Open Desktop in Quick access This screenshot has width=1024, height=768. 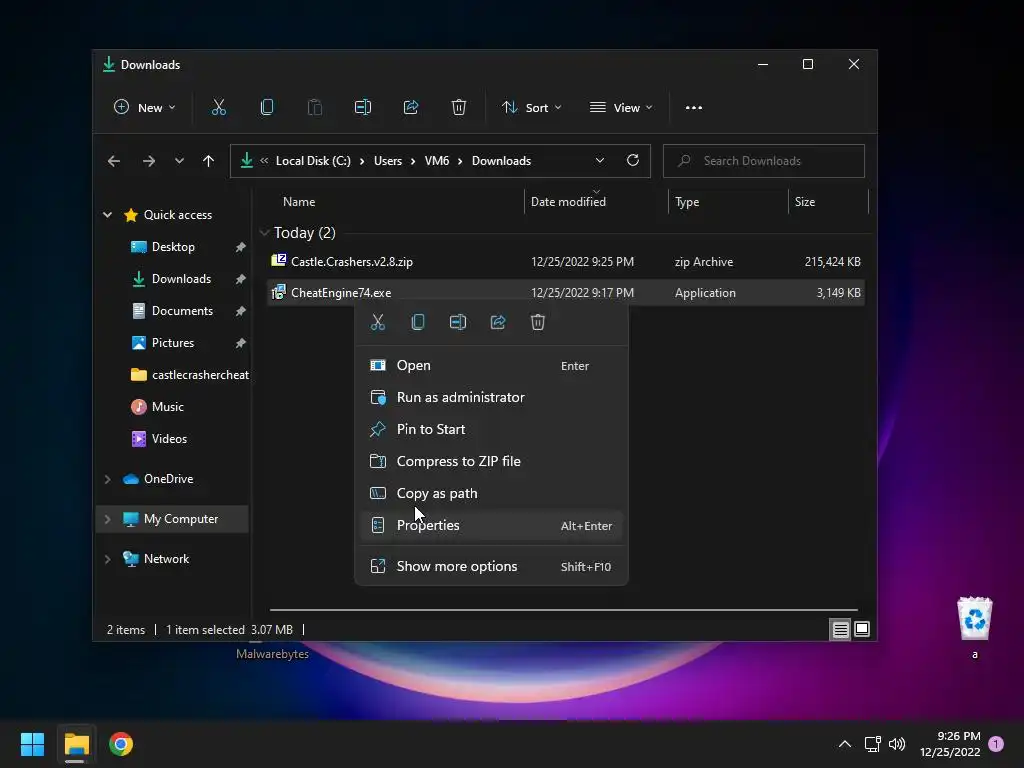tap(172, 247)
